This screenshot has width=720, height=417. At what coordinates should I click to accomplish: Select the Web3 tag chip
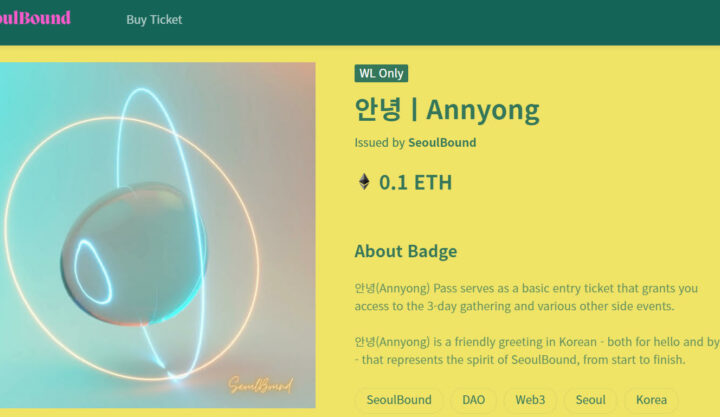point(530,400)
